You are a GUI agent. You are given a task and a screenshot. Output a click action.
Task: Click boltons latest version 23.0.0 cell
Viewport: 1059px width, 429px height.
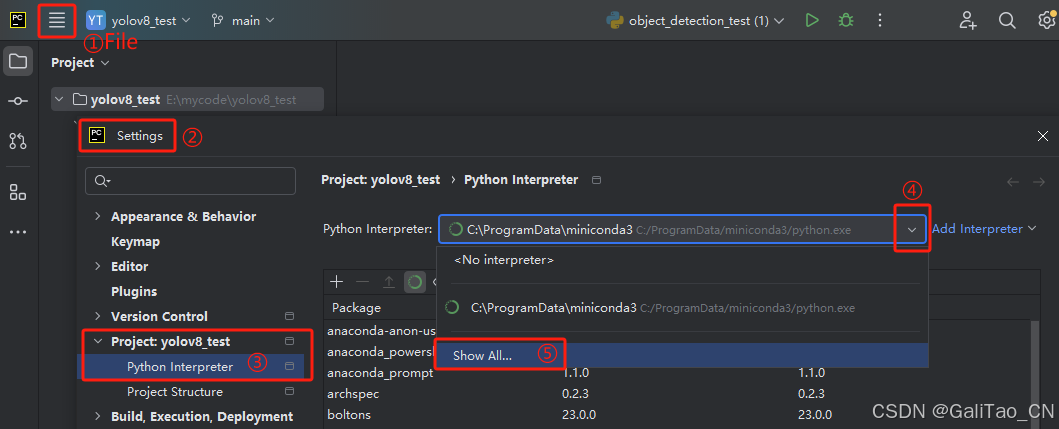[x=815, y=414]
